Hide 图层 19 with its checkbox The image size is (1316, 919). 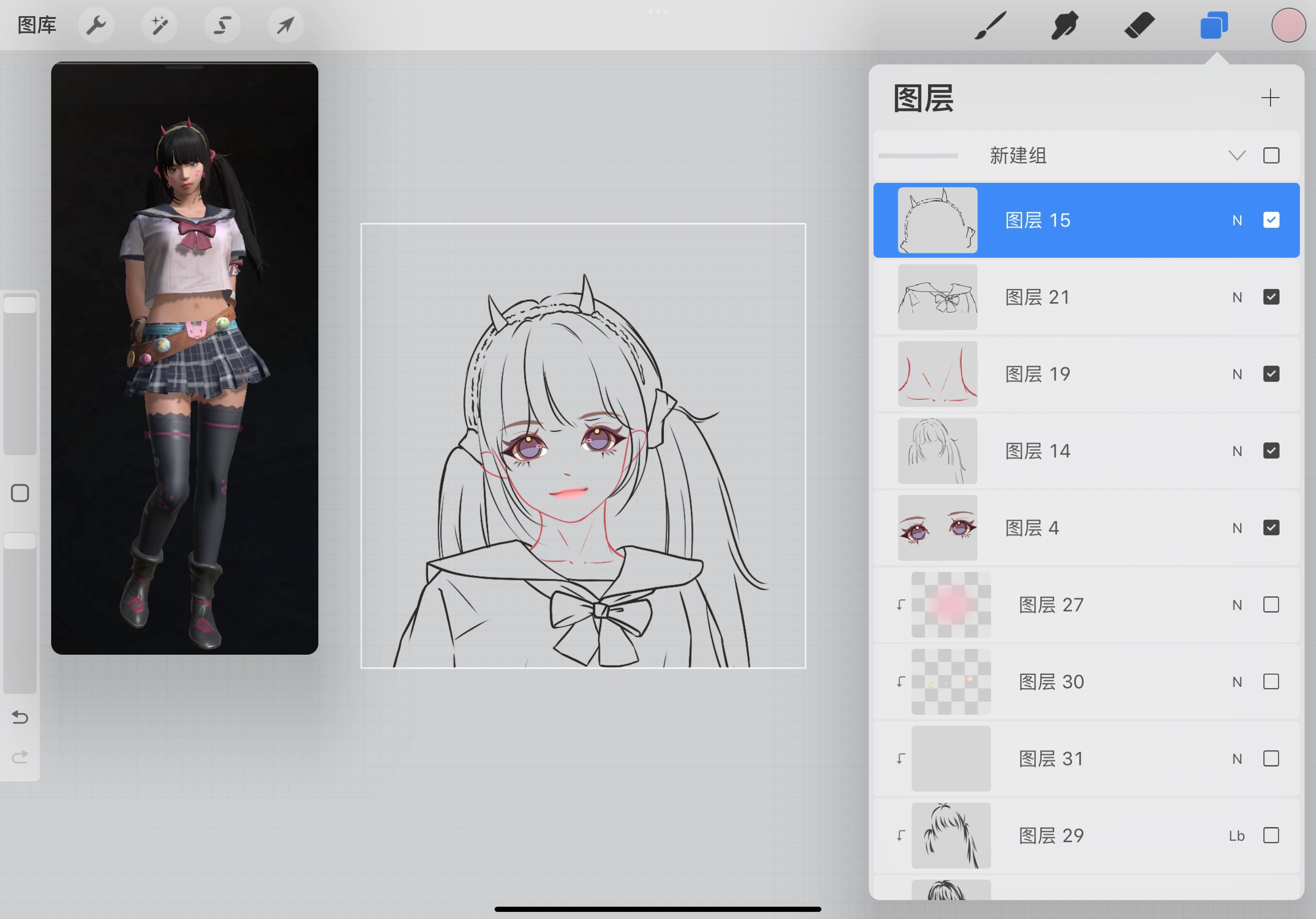(x=1271, y=374)
